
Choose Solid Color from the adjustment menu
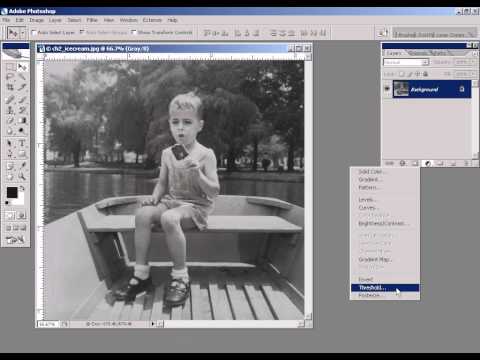(x=385, y=172)
